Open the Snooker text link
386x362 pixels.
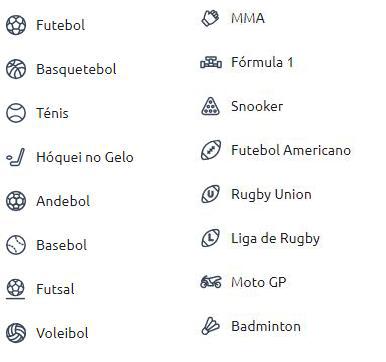click(257, 106)
